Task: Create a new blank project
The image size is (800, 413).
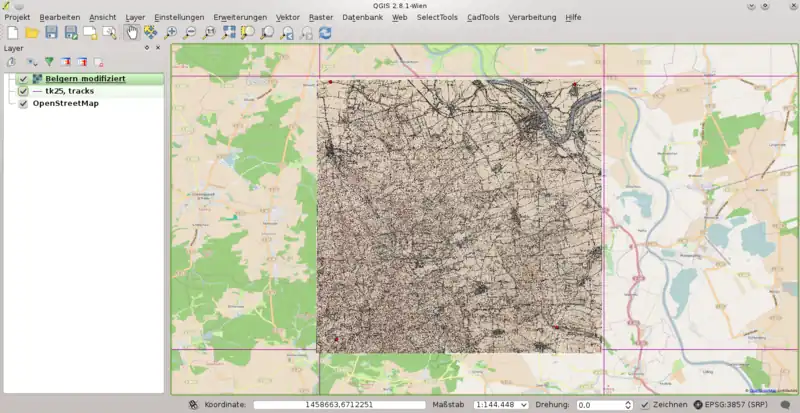Action: (x=13, y=33)
